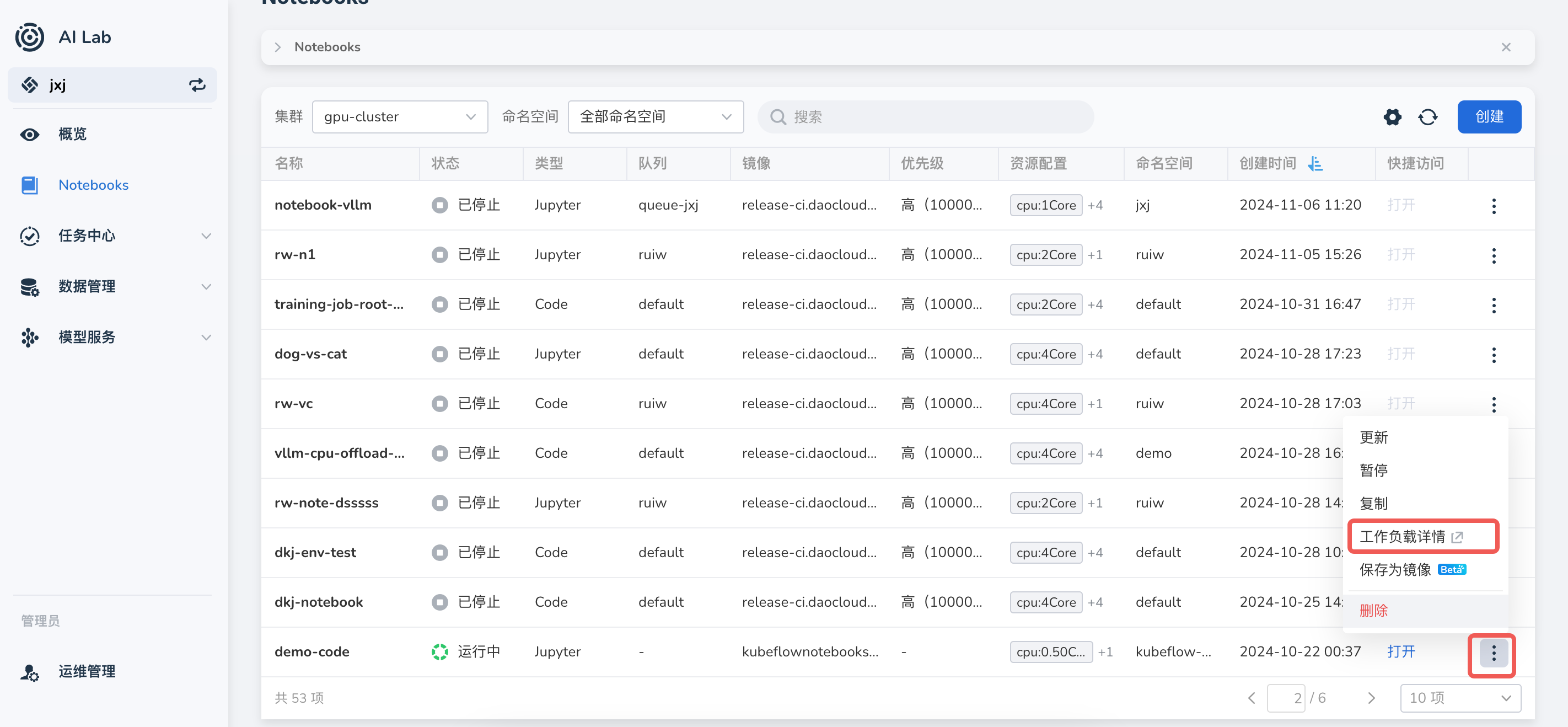Click the 名称 column header
This screenshot has height=727, width=1568.
(288, 163)
